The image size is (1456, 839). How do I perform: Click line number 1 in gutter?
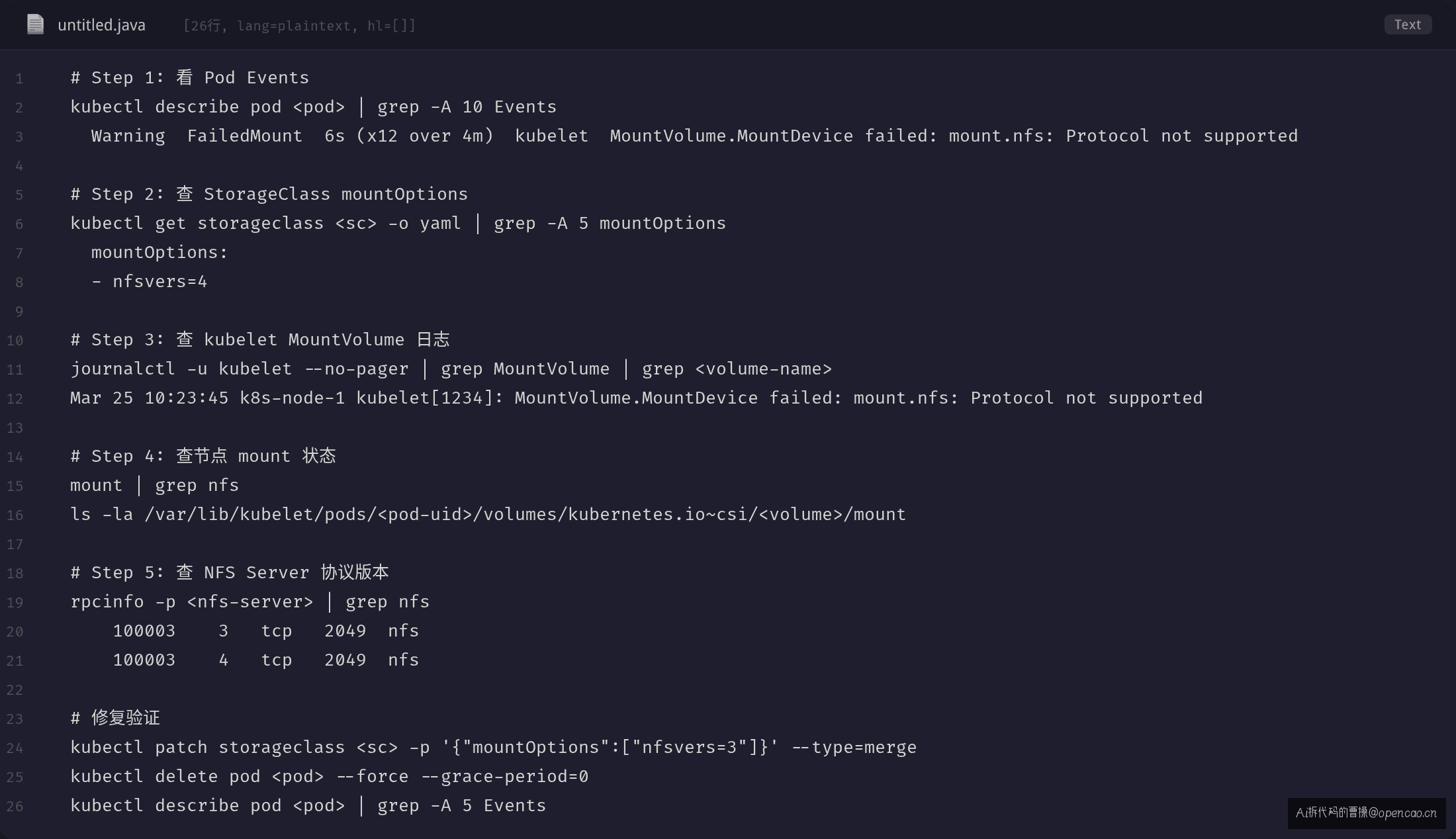[19, 79]
